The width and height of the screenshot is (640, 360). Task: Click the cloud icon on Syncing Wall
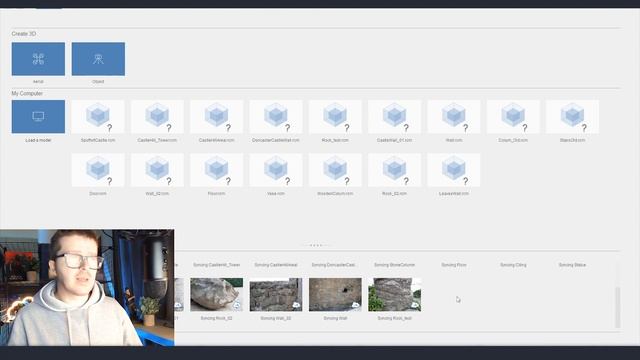356,305
